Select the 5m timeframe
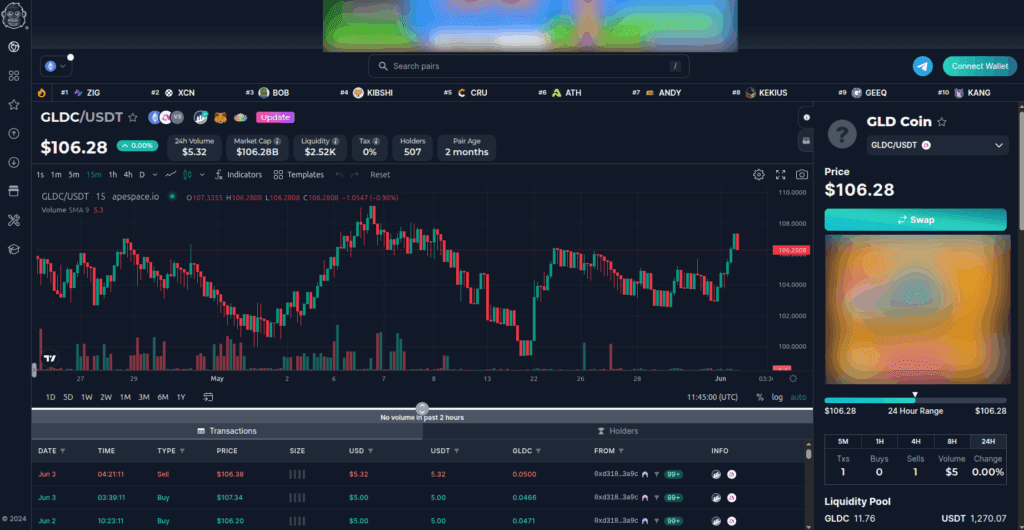 click(x=74, y=174)
